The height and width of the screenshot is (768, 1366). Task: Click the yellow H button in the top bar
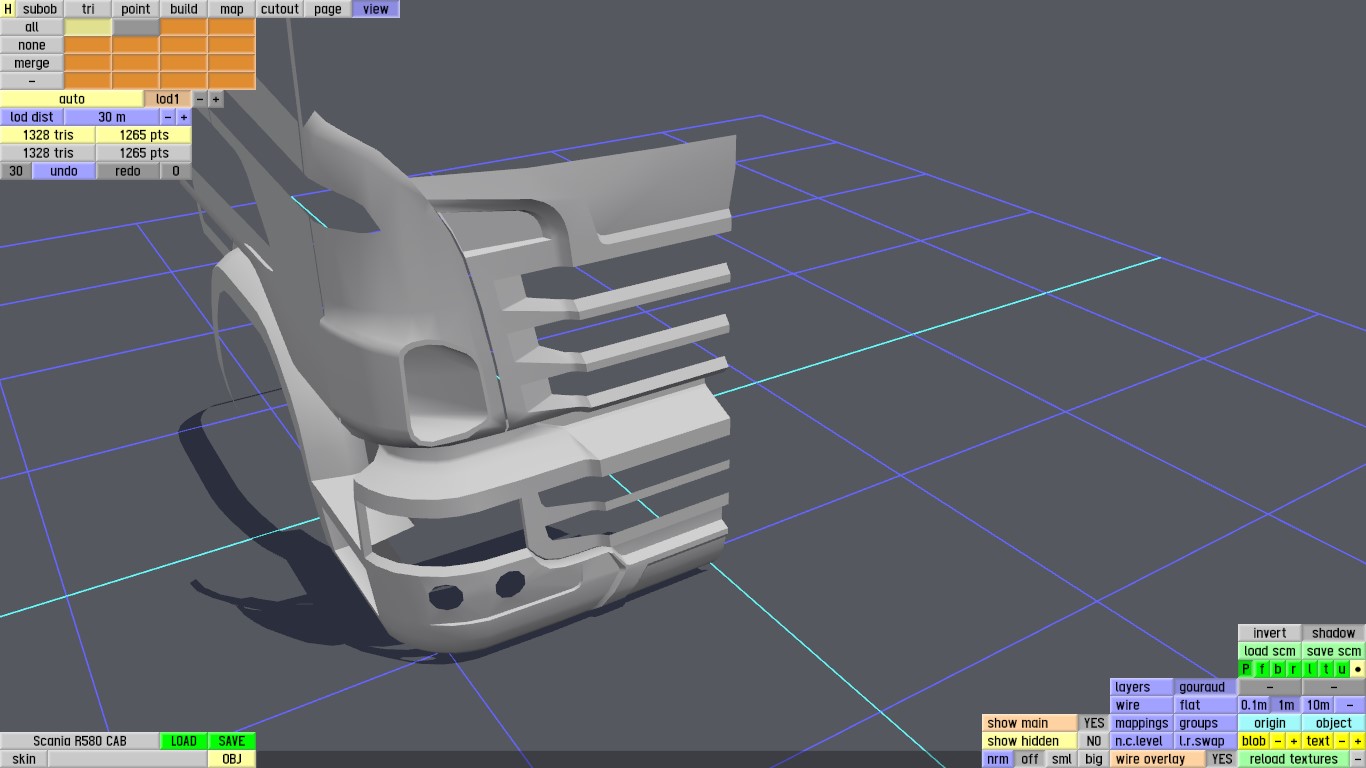tap(8, 9)
